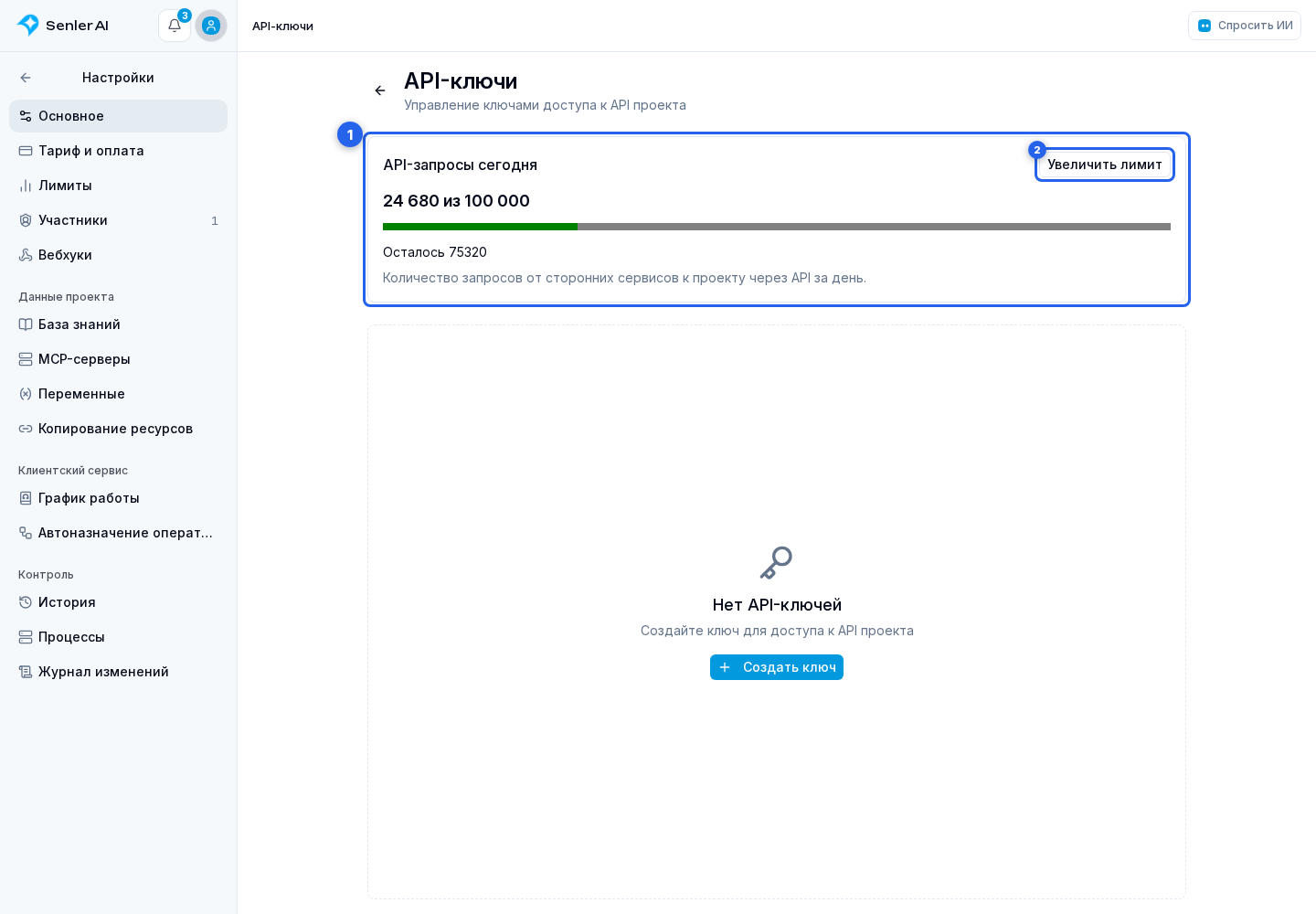This screenshot has width=1316, height=914.
Task: Navigate to База знаний
Action: pos(118,324)
